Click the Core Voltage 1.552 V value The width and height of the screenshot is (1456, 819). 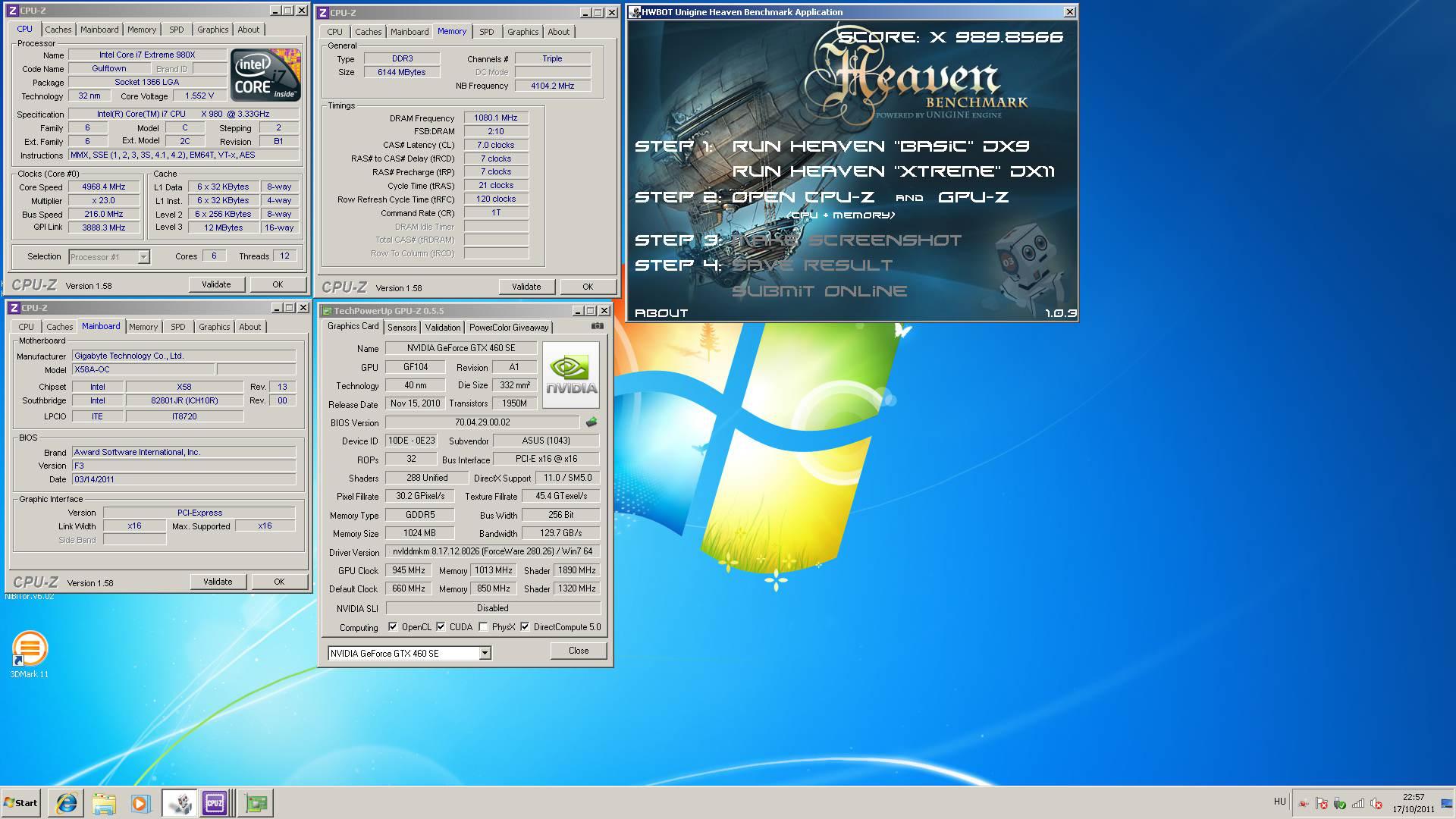coord(199,96)
